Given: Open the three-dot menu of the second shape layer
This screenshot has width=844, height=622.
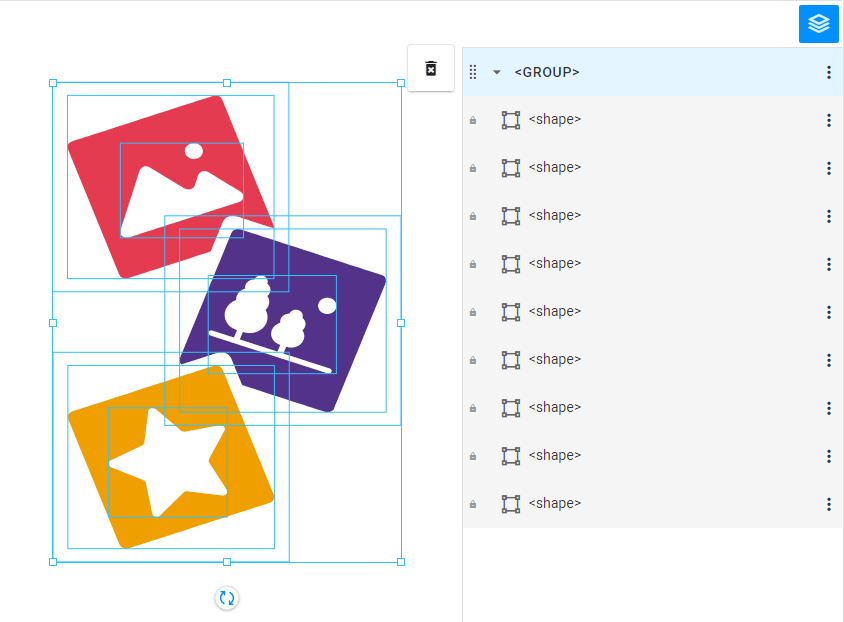Looking at the screenshot, I should point(828,168).
